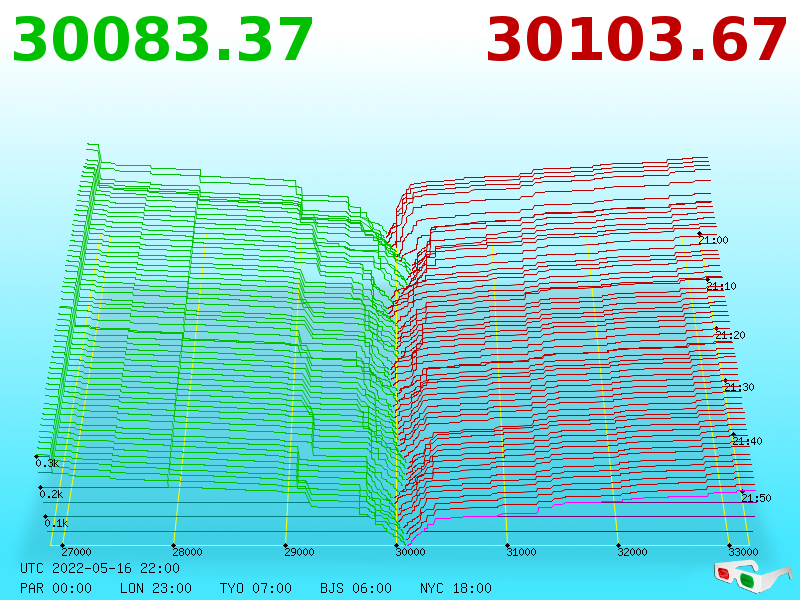
Task: Click the 32000 price axis label
Action: click(632, 552)
